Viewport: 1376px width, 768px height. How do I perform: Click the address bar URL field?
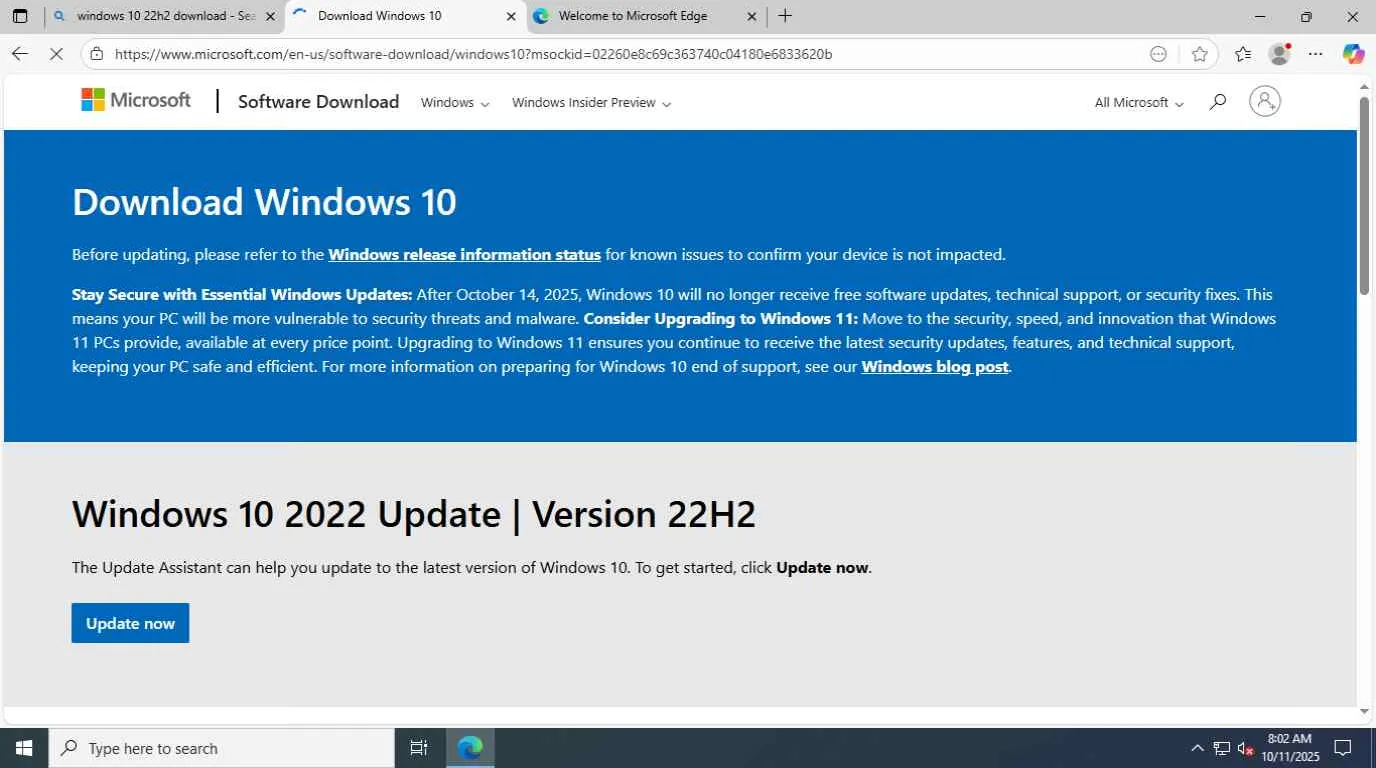620,54
